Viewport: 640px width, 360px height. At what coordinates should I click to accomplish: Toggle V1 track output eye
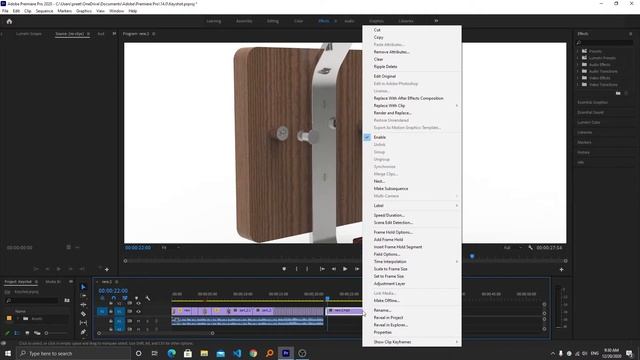point(138,311)
